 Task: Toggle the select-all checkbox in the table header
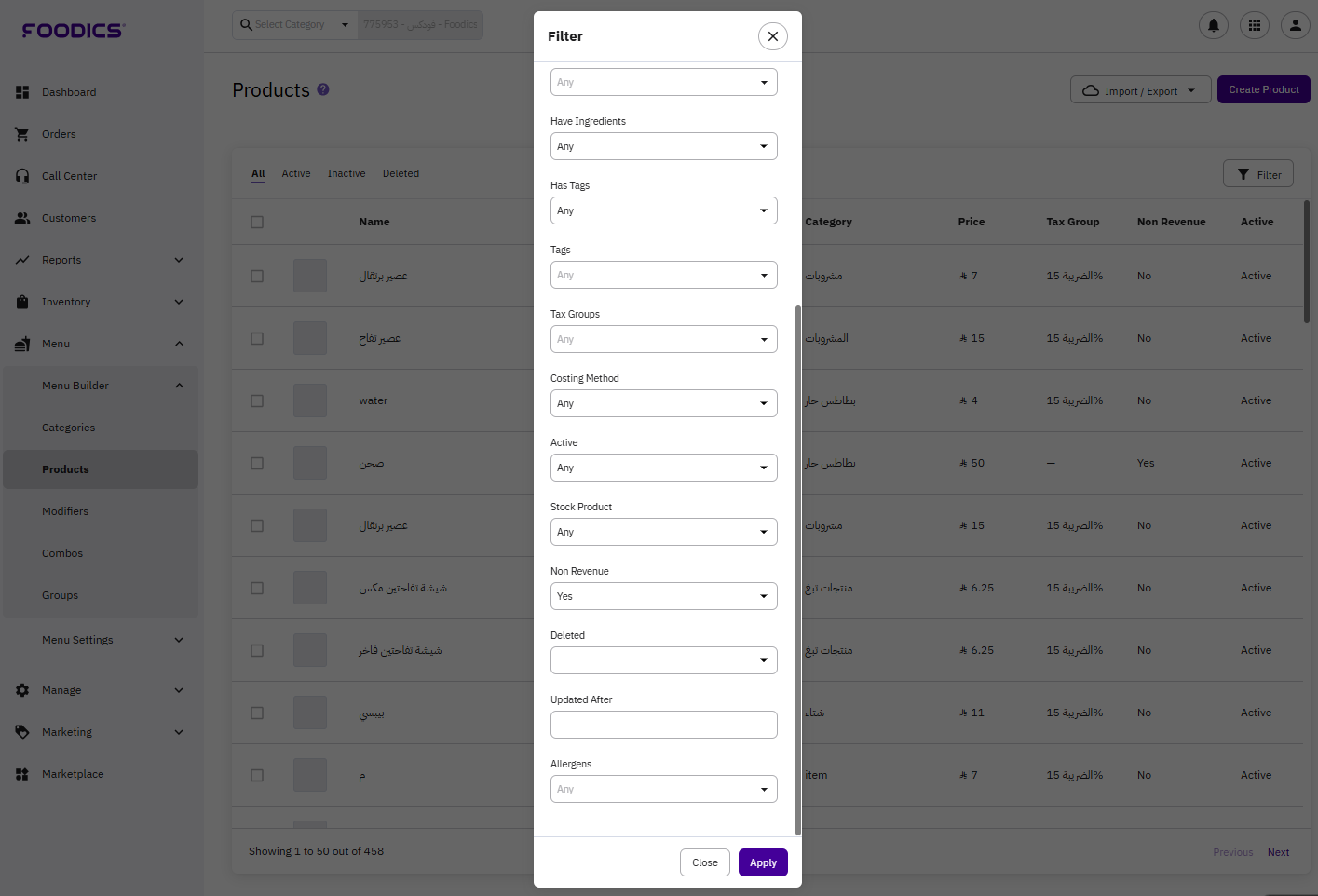257,222
